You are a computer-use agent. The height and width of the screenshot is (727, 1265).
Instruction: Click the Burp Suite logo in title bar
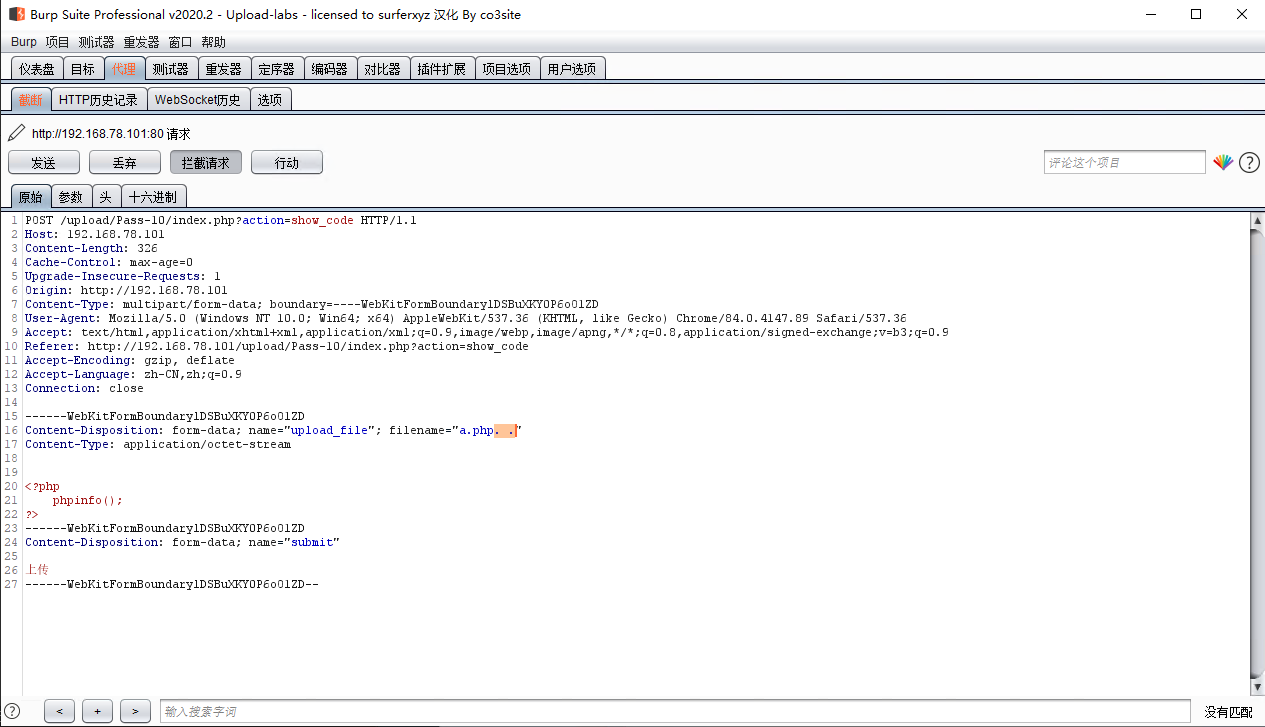[16, 15]
